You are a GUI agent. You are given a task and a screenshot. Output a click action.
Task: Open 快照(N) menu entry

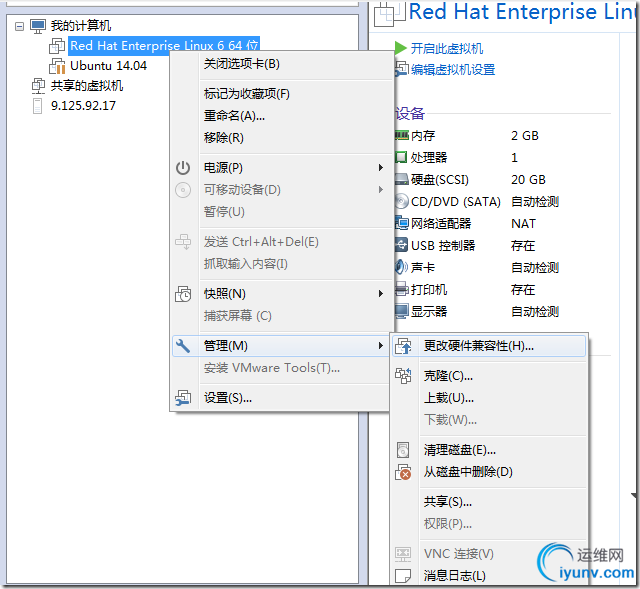280,294
